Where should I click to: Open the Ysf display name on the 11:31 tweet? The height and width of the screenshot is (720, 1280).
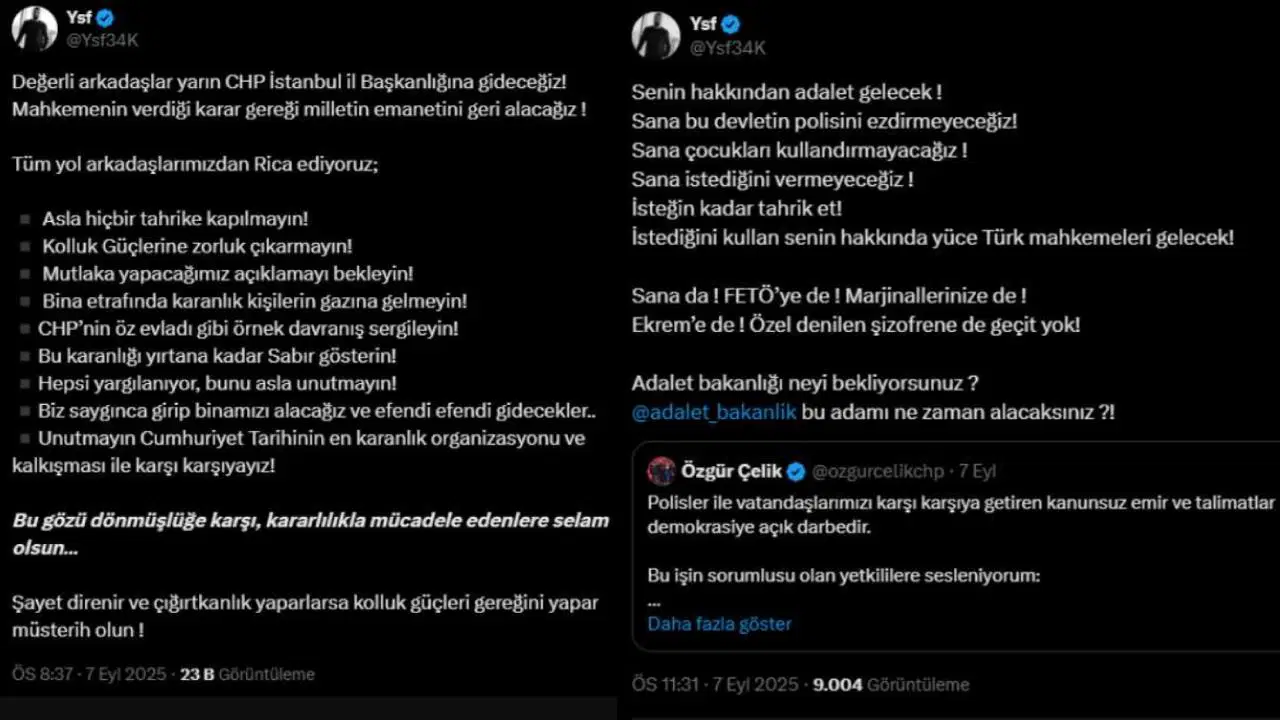point(704,24)
